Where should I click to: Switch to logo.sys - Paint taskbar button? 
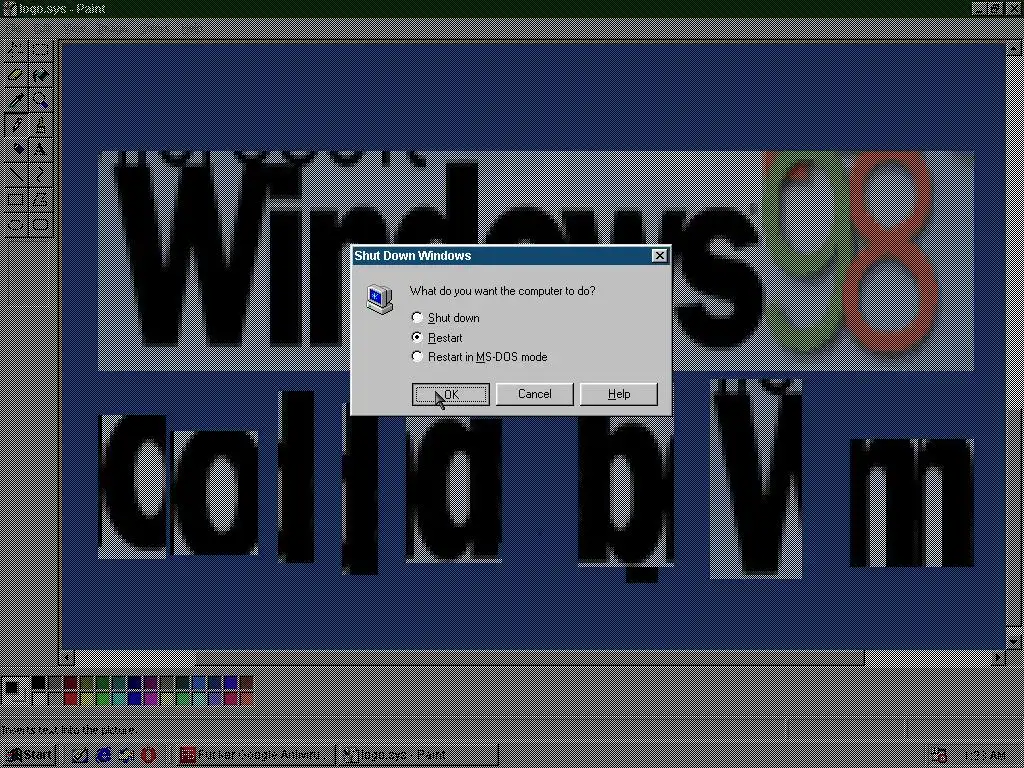tap(419, 755)
